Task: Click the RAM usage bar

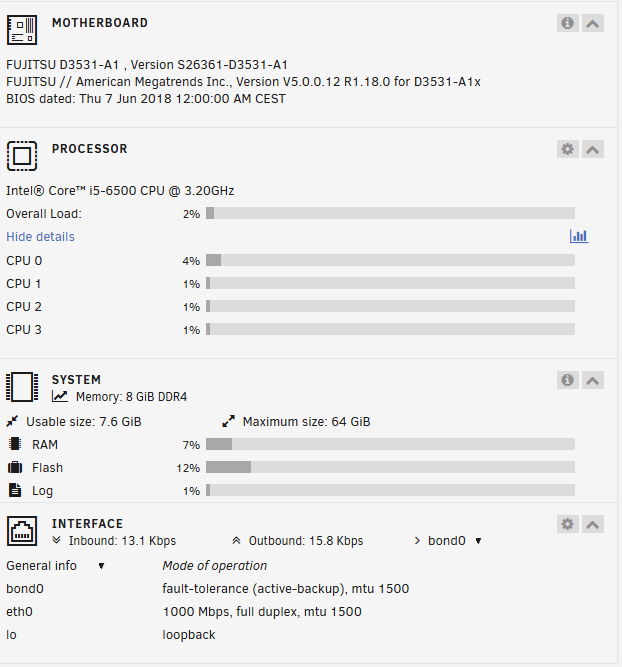Action: pos(390,444)
